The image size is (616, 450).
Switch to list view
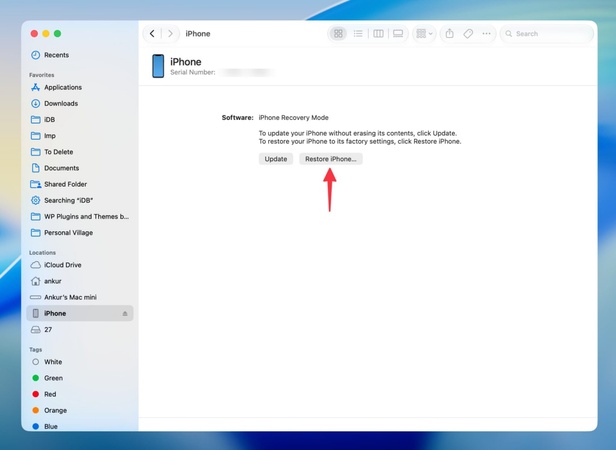pos(358,34)
